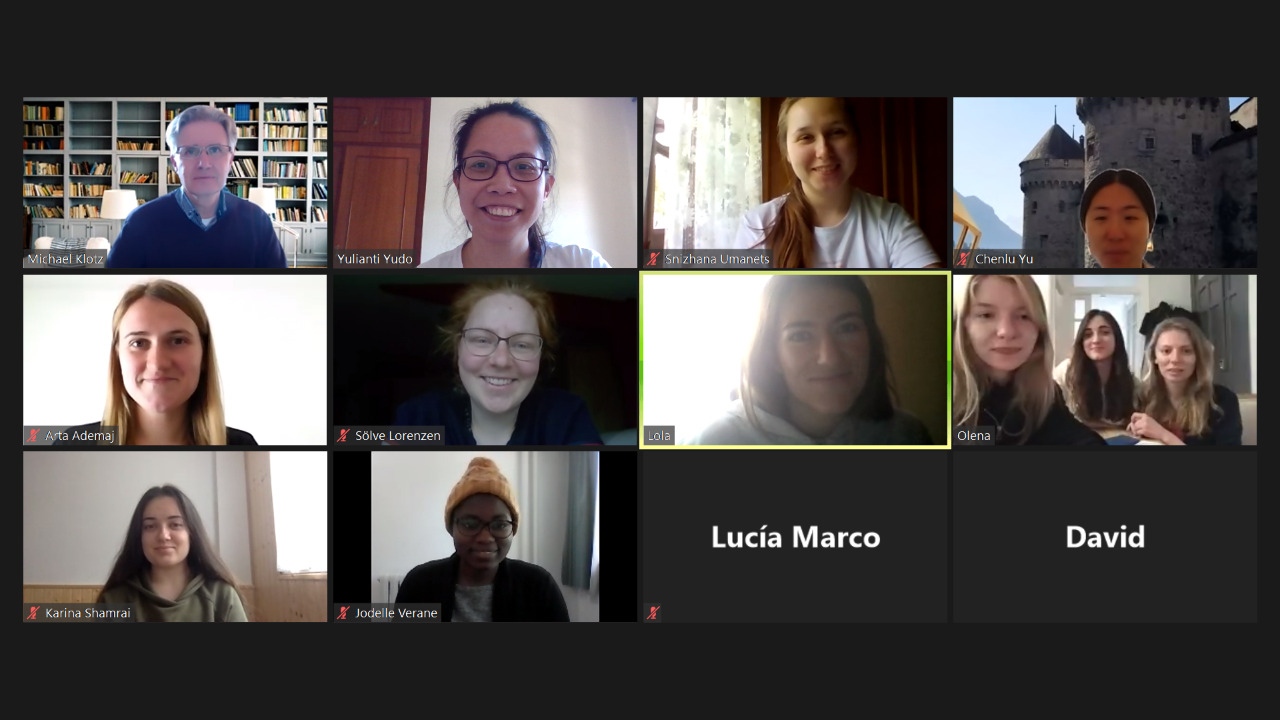Select Sölve Lorenzen's dark video tile

point(485,360)
